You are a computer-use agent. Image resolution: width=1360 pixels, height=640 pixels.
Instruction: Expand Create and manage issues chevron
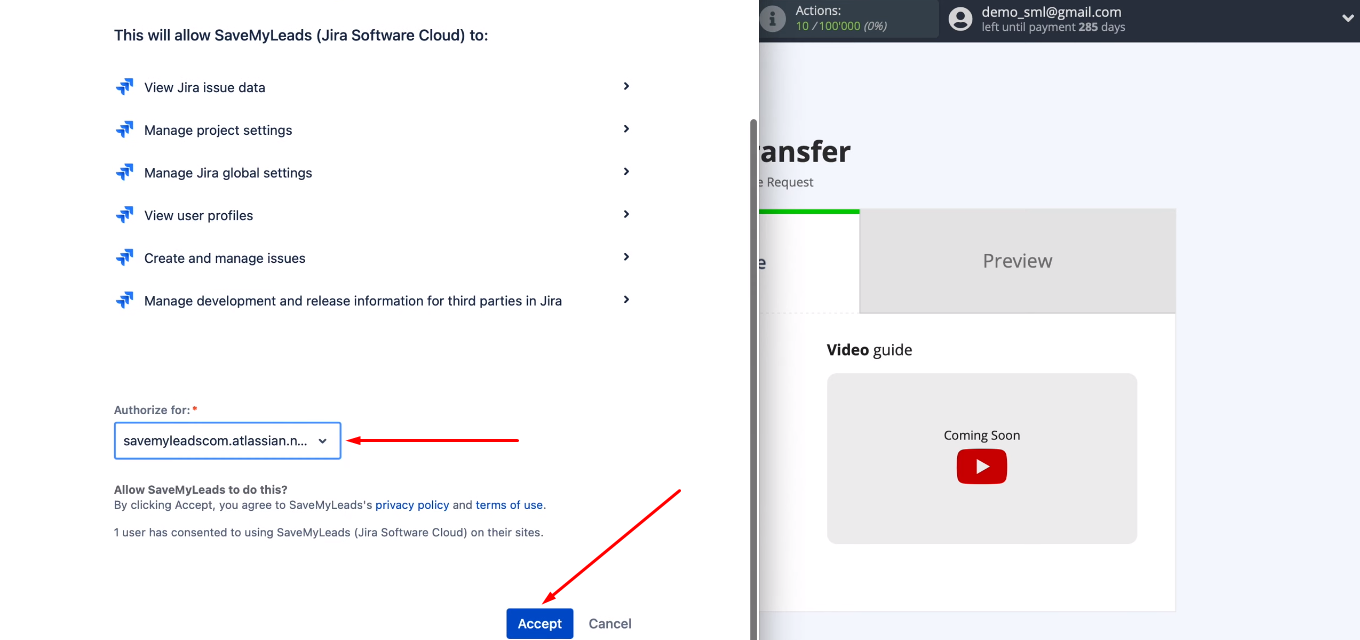click(626, 257)
